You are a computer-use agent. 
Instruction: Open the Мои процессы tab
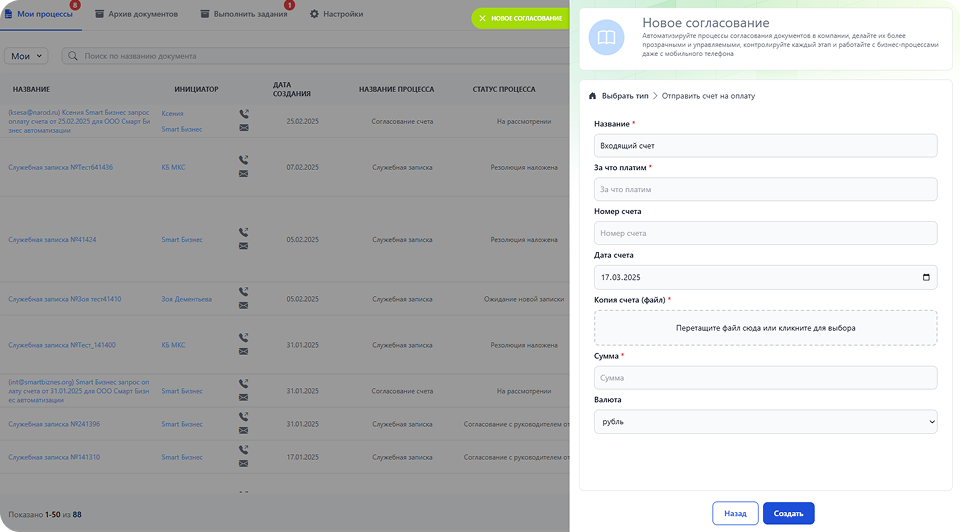tap(40, 14)
